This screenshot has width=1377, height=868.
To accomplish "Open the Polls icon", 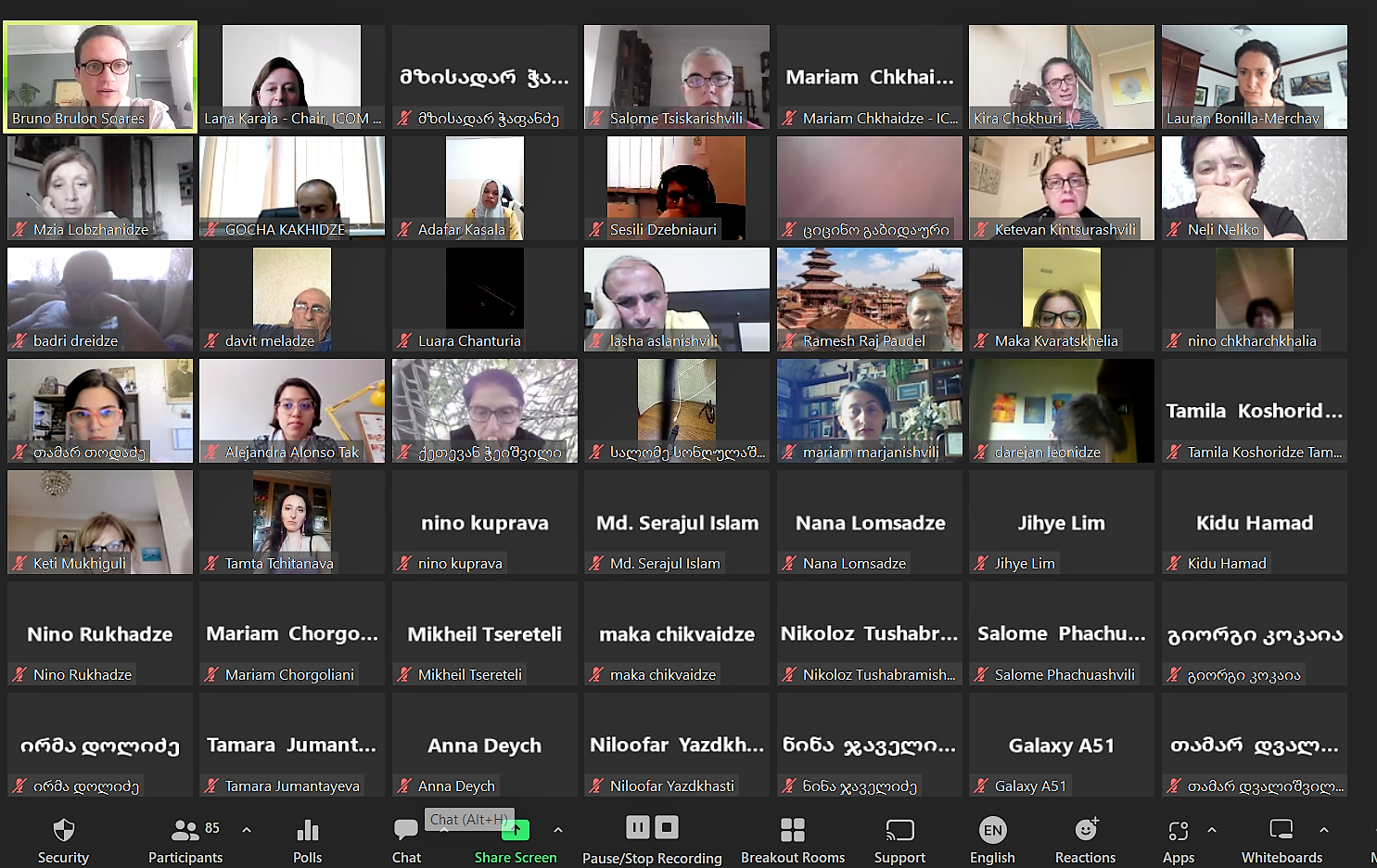I will point(307,830).
